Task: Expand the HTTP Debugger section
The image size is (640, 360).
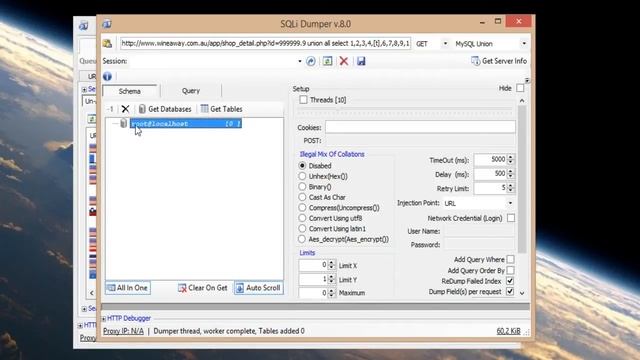Action: coord(104,318)
